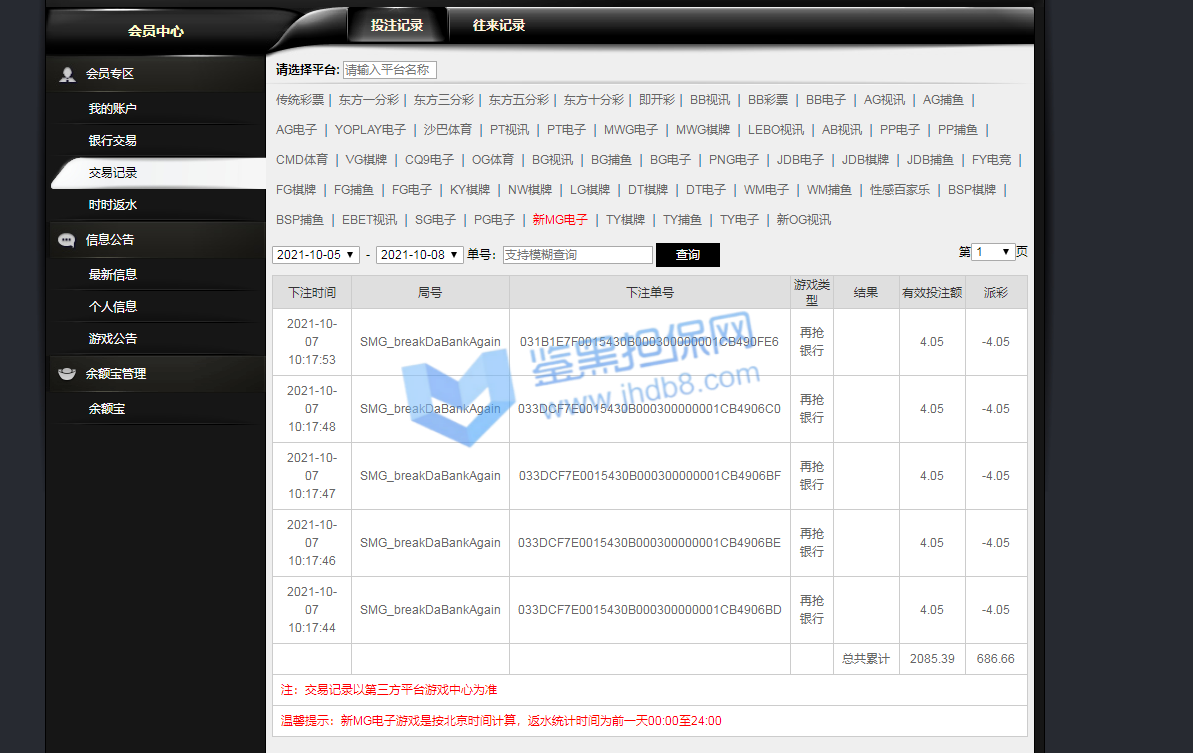Select the 传统彩票 platform link

point(300,100)
